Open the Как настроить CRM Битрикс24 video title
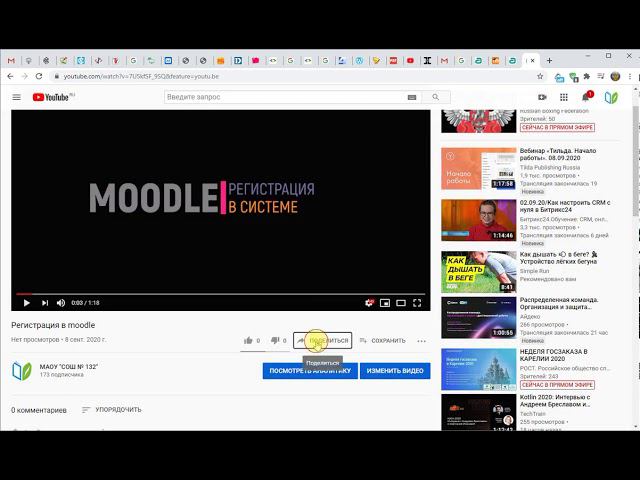 coord(564,206)
